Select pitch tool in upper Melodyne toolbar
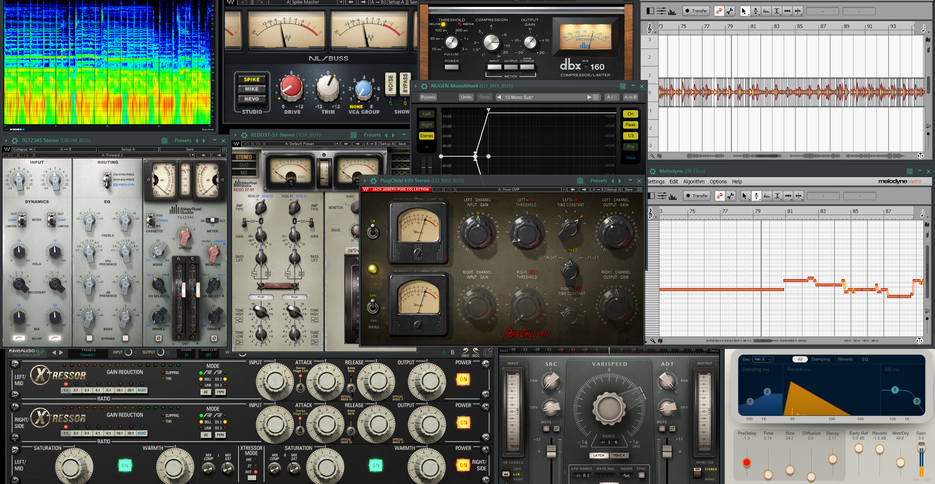The height and width of the screenshot is (484, 935). point(756,11)
